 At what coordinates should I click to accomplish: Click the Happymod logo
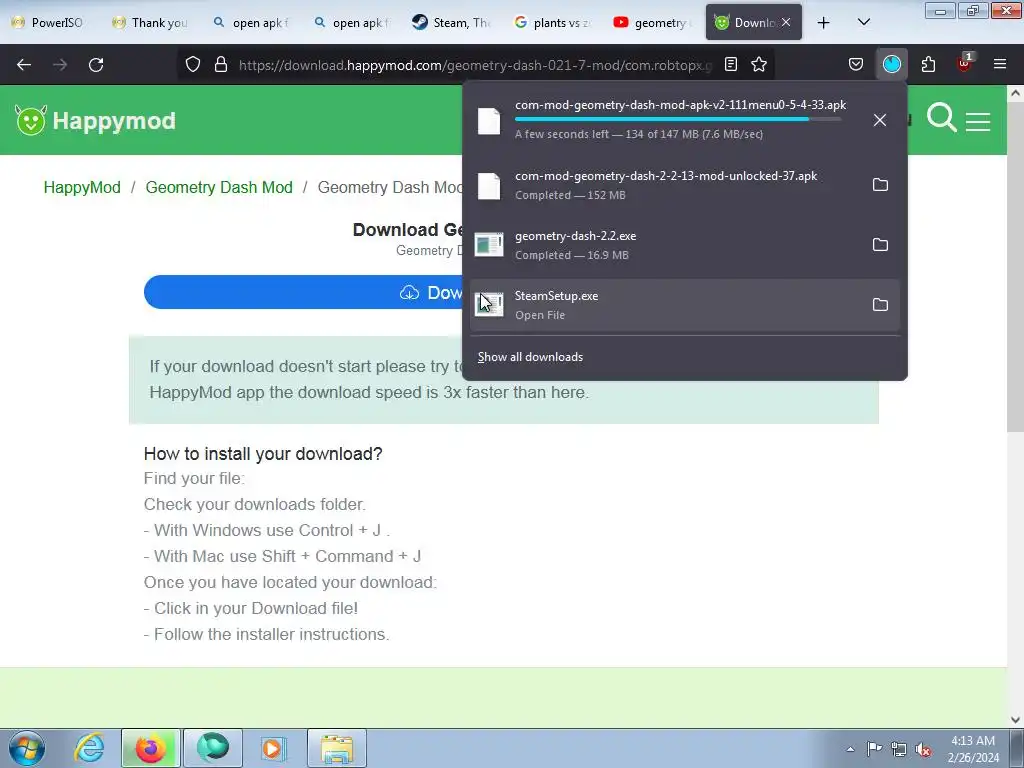[95, 120]
